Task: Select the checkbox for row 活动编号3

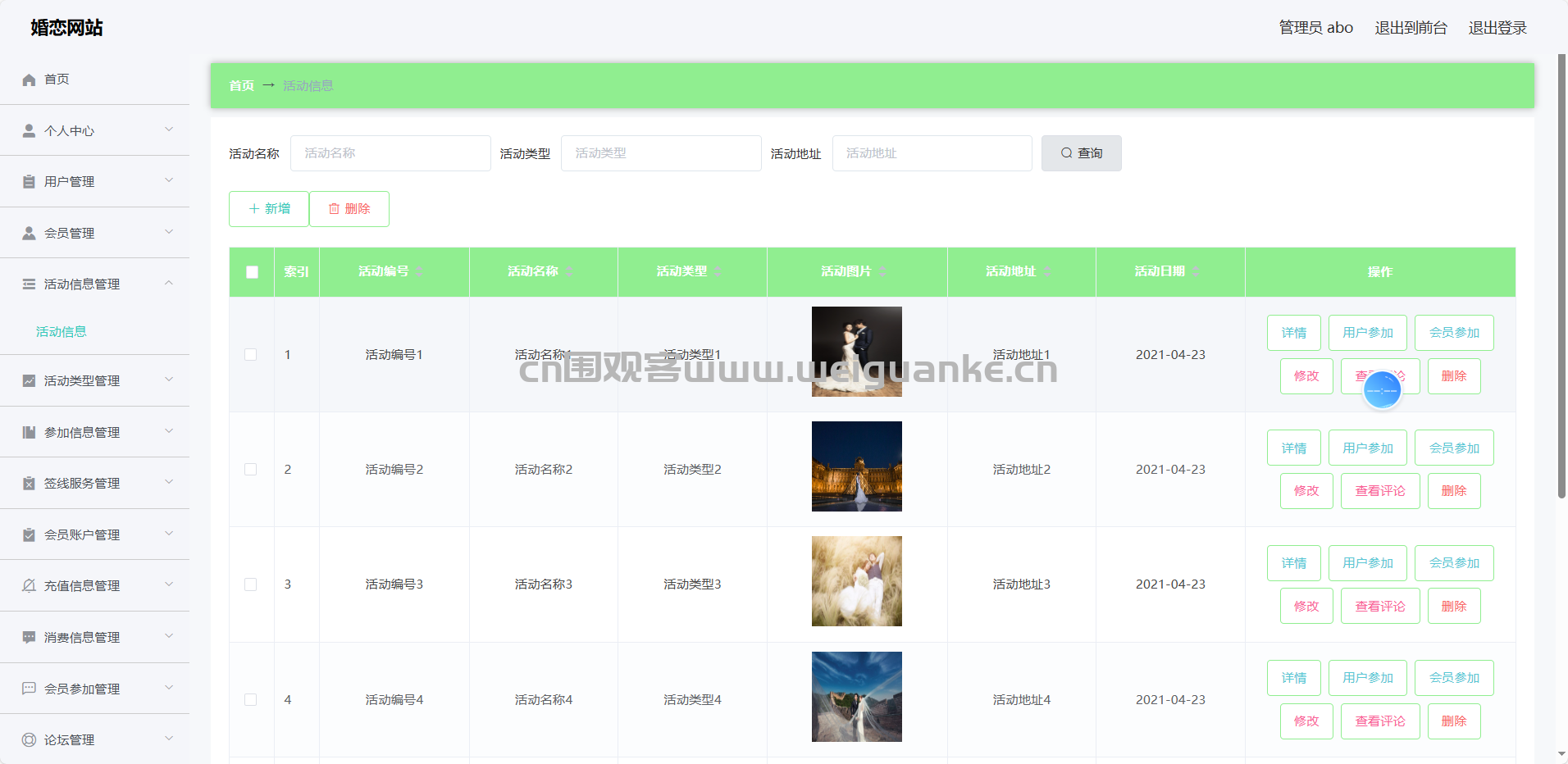Action: pyautogui.click(x=251, y=584)
